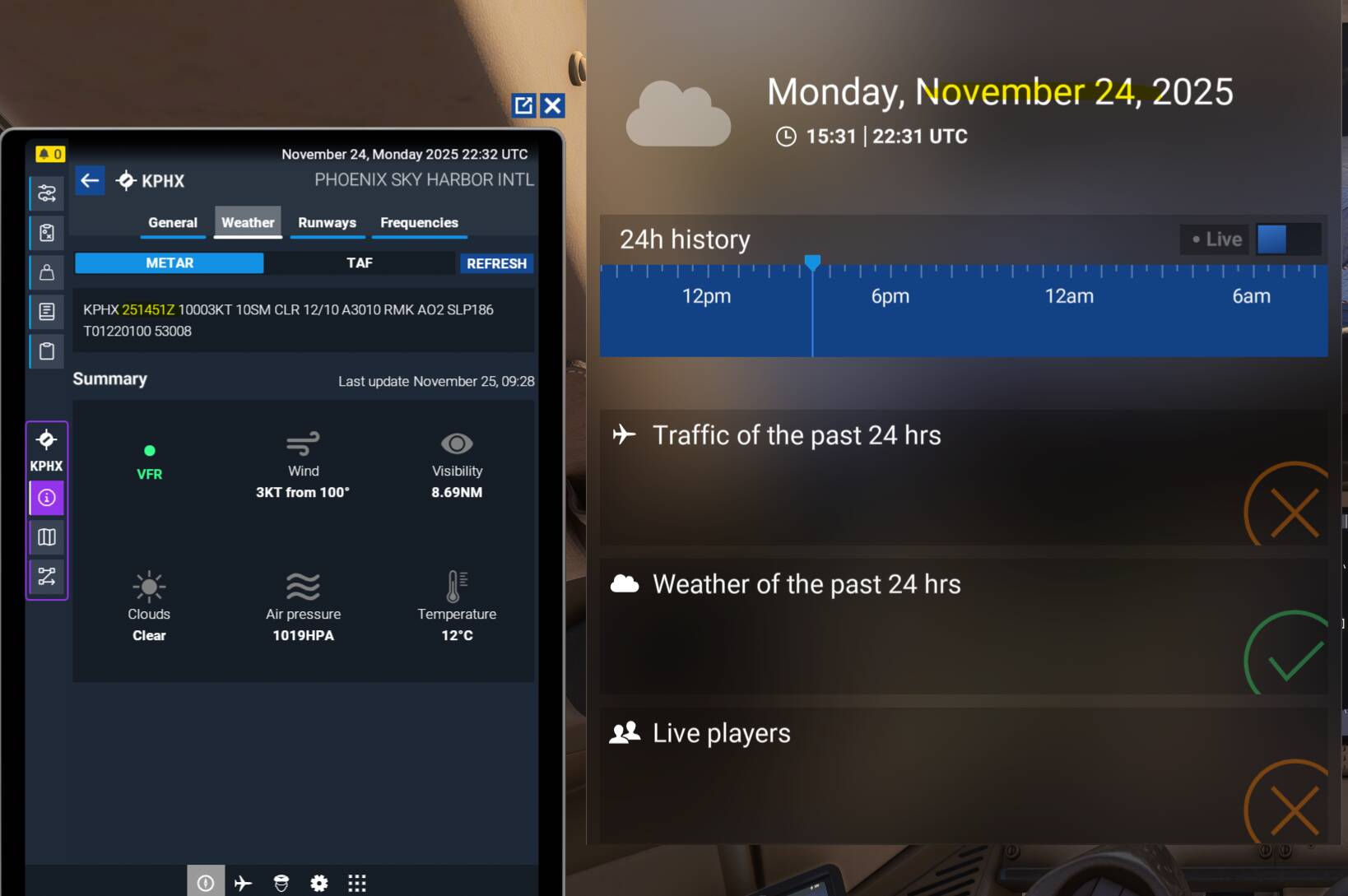Click the notification bell badge
This screenshot has width=1348, height=896.
[49, 154]
